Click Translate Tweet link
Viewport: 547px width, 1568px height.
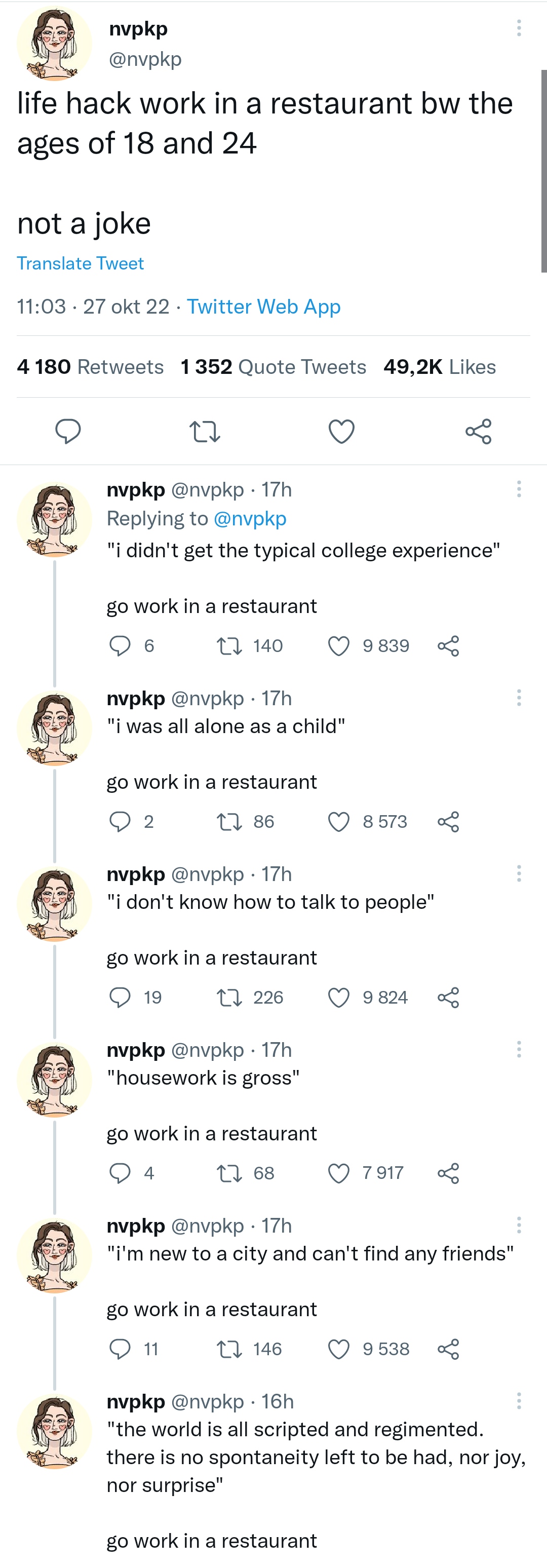81,263
